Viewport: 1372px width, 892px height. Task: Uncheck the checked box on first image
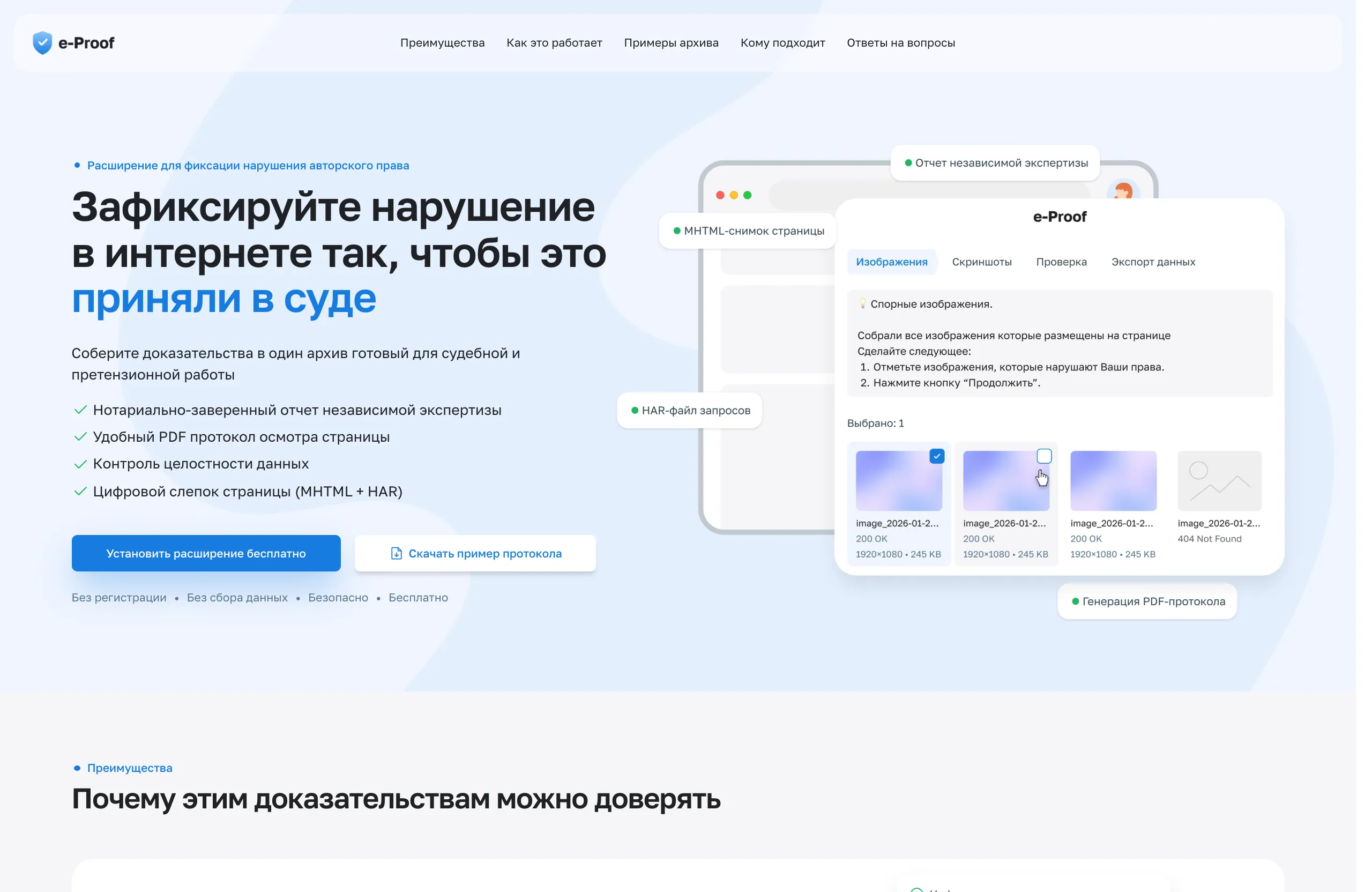click(937, 456)
